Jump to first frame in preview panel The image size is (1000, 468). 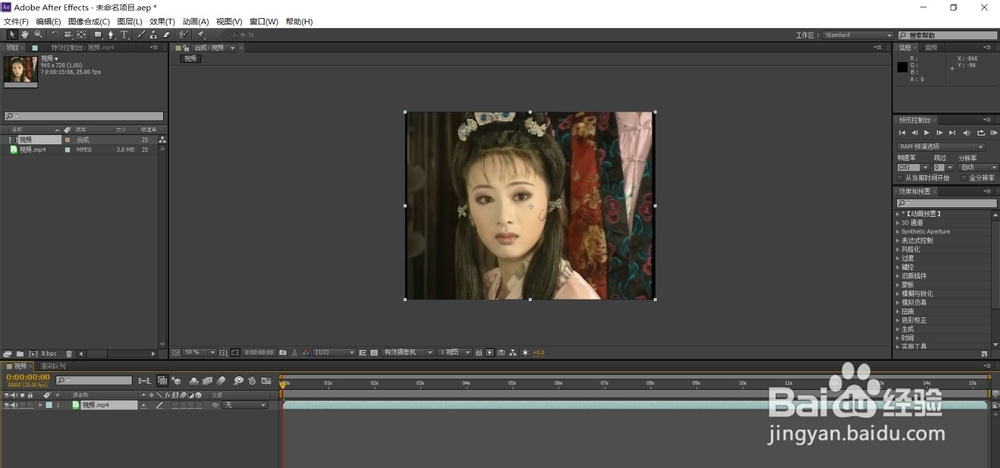(x=902, y=133)
